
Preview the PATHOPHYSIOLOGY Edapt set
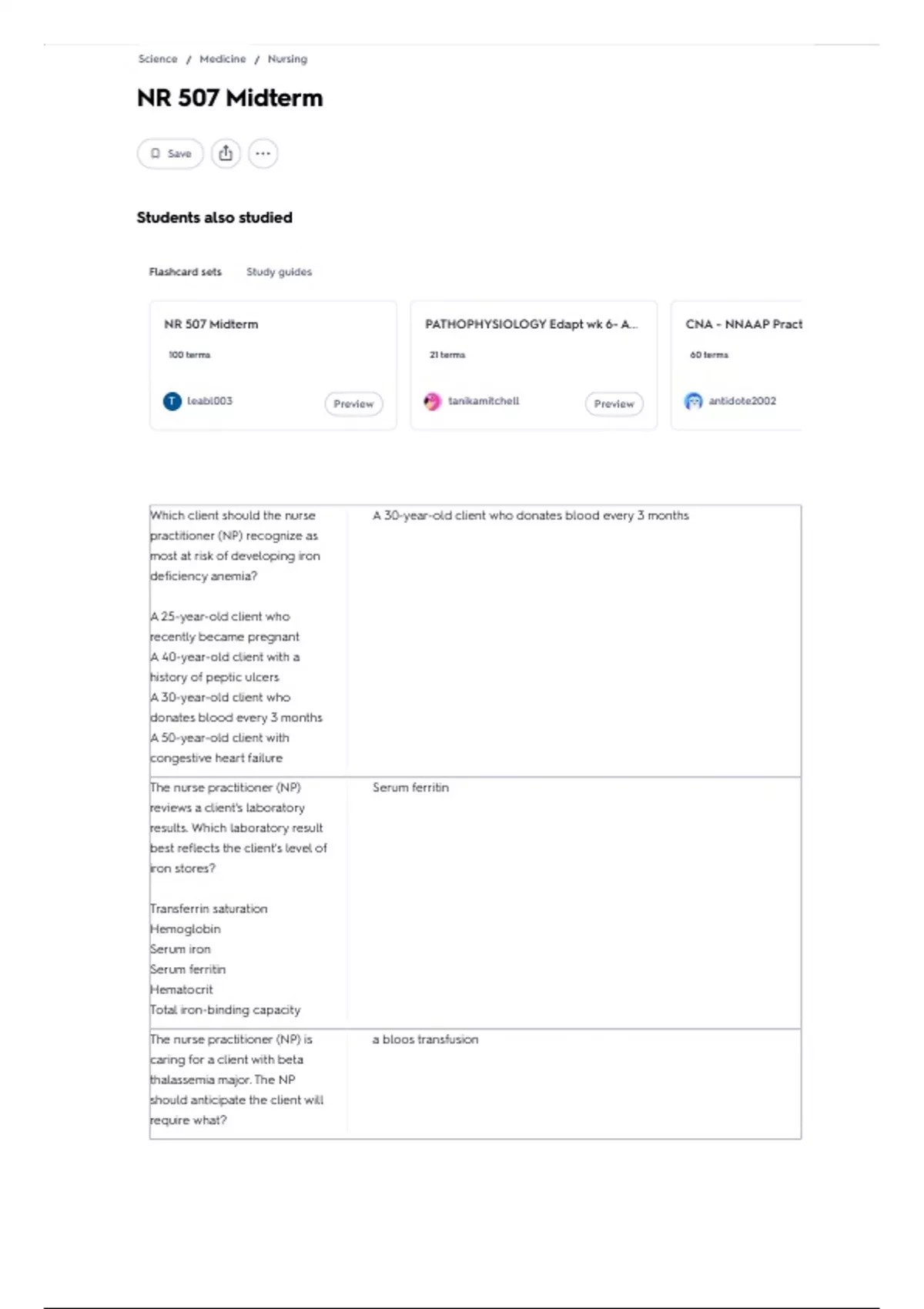point(614,403)
